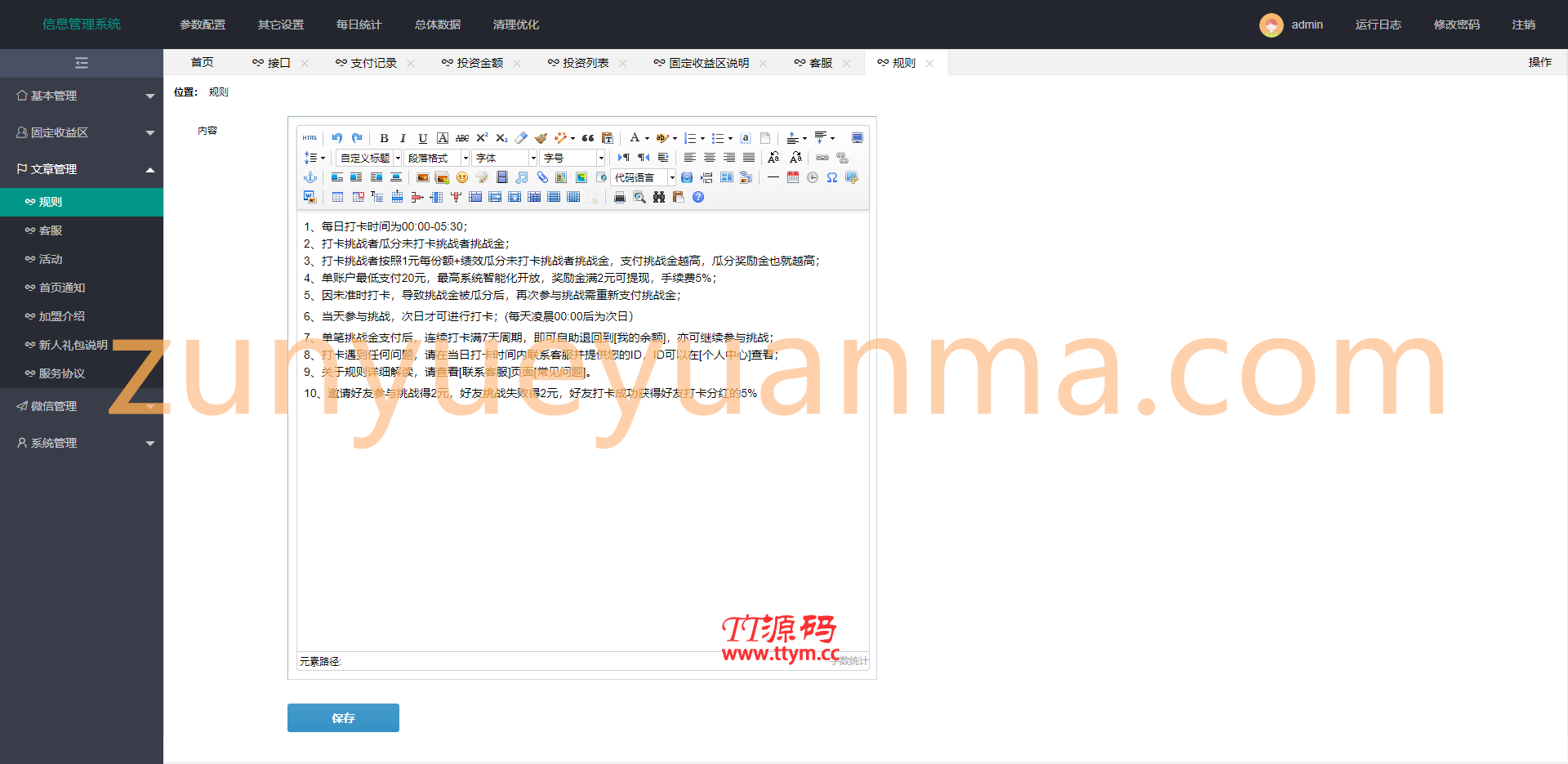The width and height of the screenshot is (1568, 764).
Task: Open the 参数配置 top menu
Action: pos(203,25)
